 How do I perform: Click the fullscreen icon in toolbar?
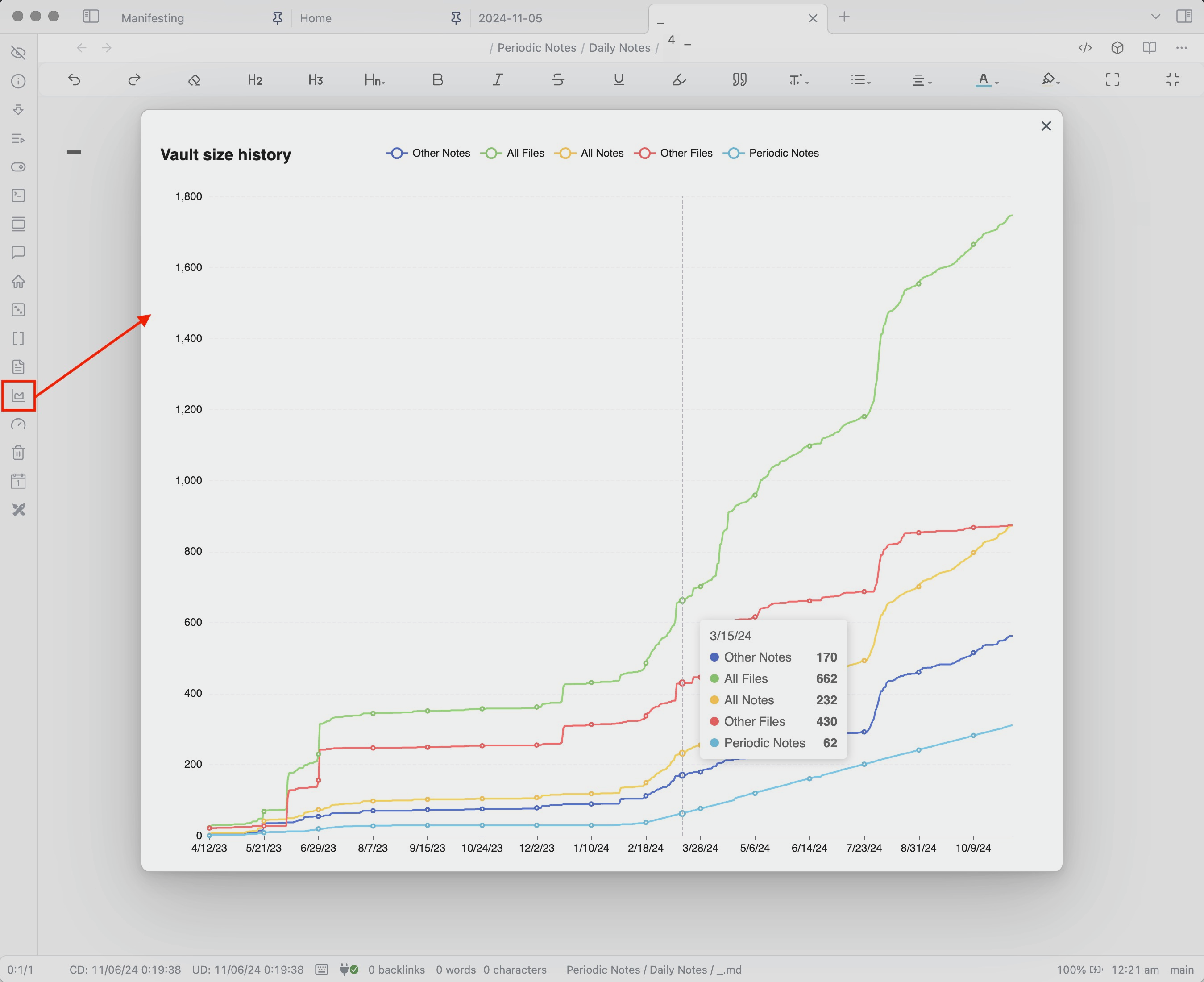pyautogui.click(x=1112, y=80)
